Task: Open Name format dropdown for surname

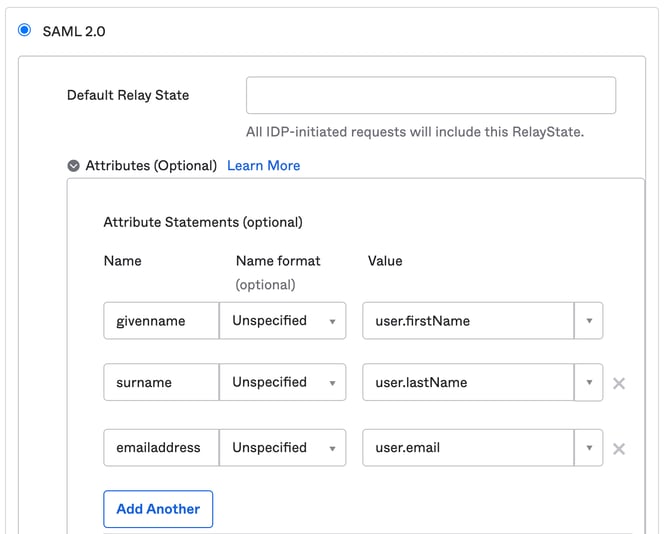Action: click(x=282, y=382)
